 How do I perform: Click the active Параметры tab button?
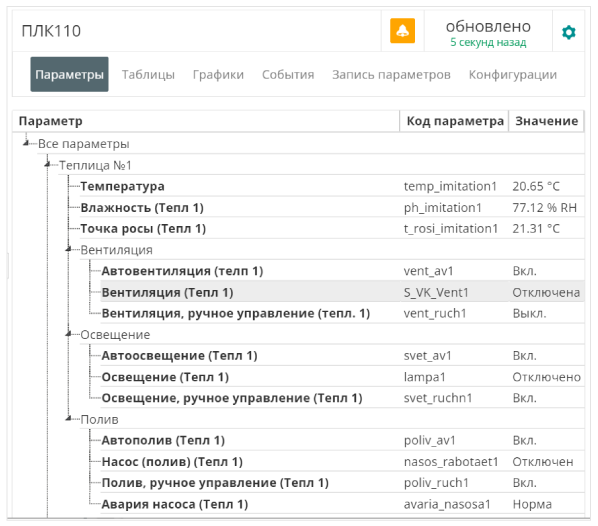[x=69, y=74]
